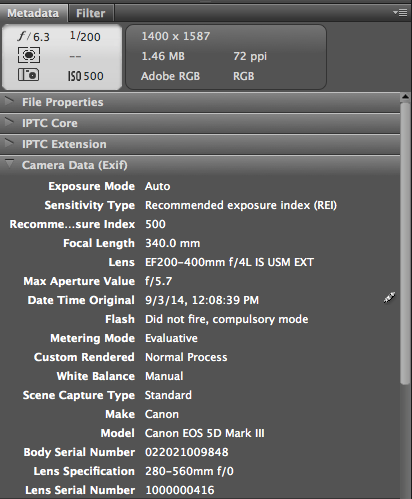
Task: Click the aperture f/6.3 readout
Action: (x=34, y=36)
